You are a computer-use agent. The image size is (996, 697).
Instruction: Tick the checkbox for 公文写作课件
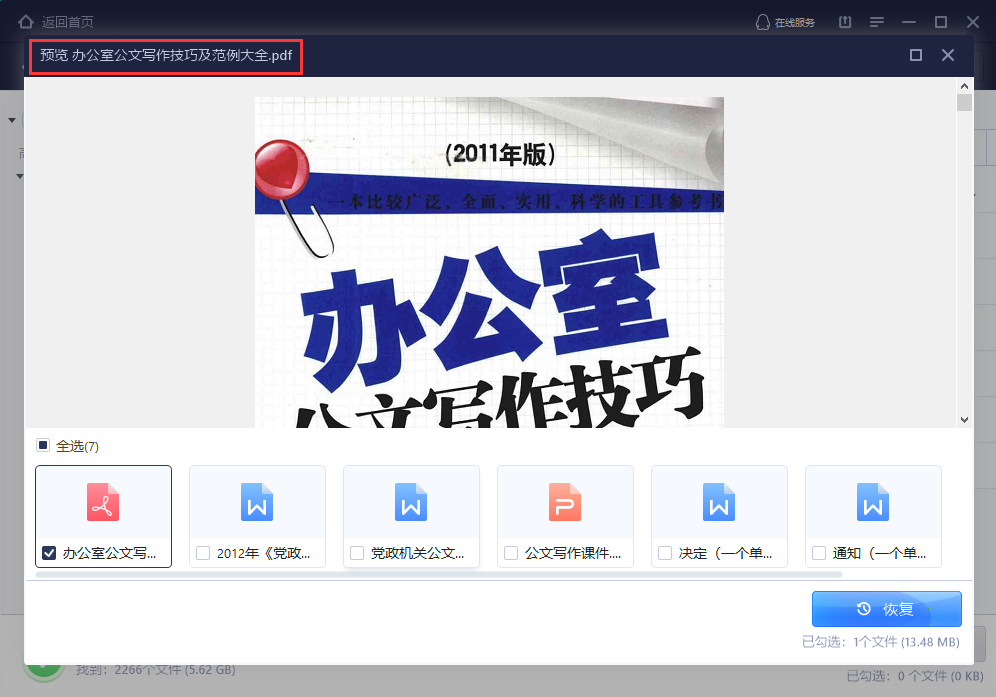point(511,552)
